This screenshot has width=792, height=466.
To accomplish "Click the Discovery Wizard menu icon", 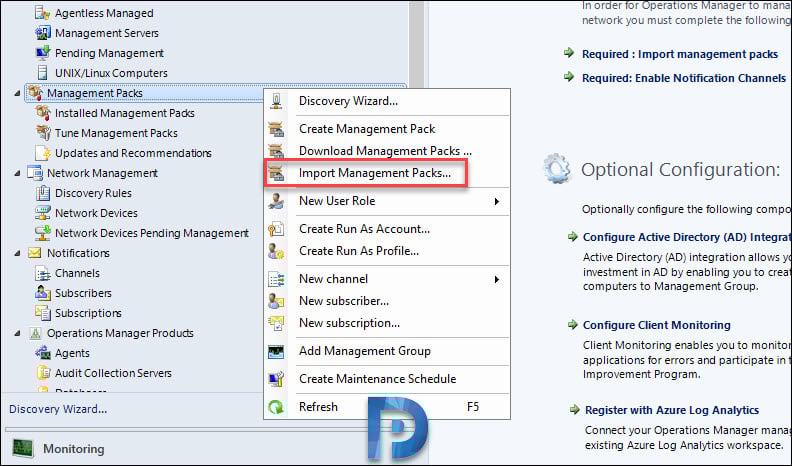I will [276, 101].
